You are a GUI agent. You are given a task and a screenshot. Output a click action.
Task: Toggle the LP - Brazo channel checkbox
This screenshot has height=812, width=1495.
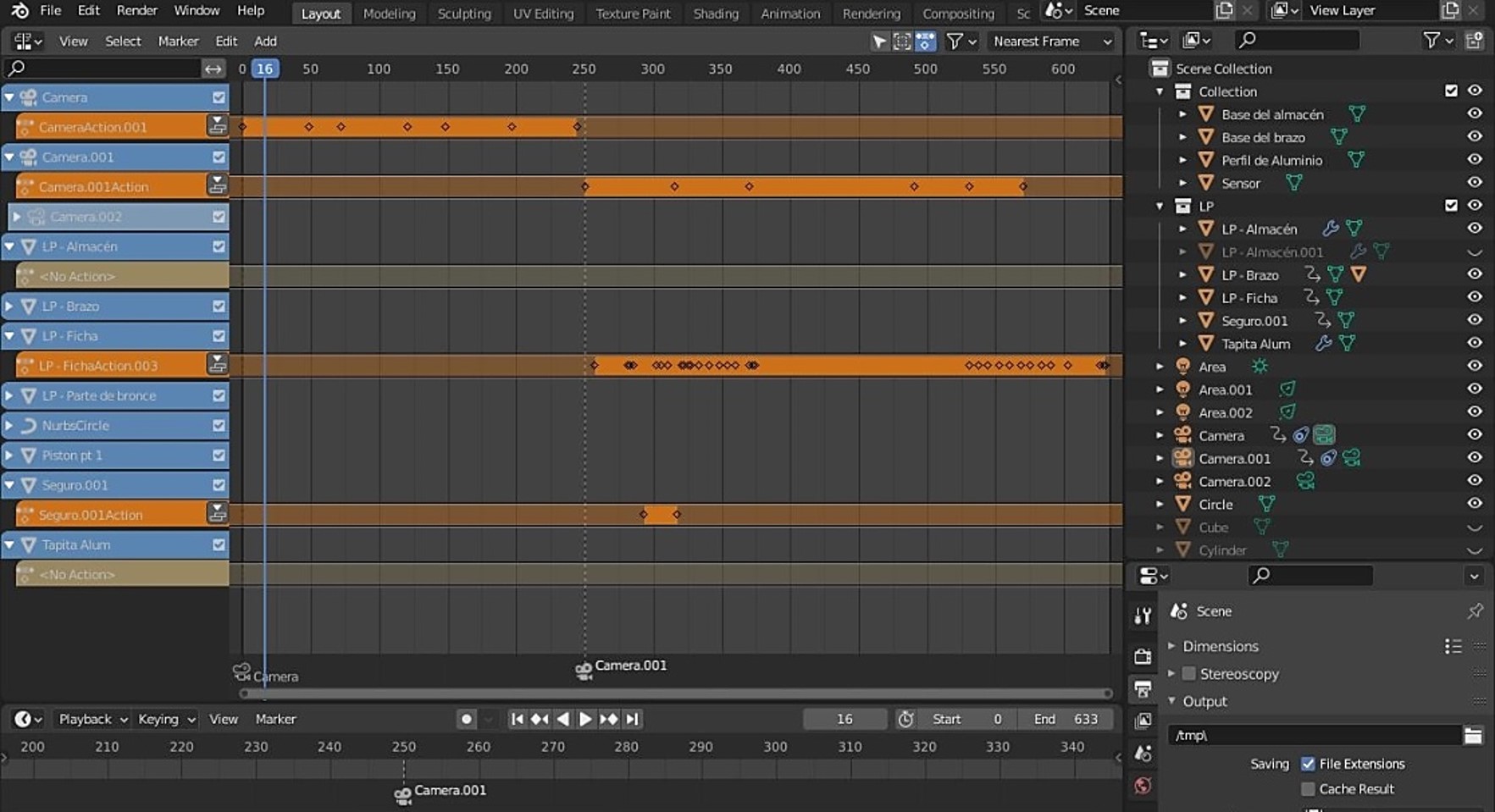tap(219, 306)
